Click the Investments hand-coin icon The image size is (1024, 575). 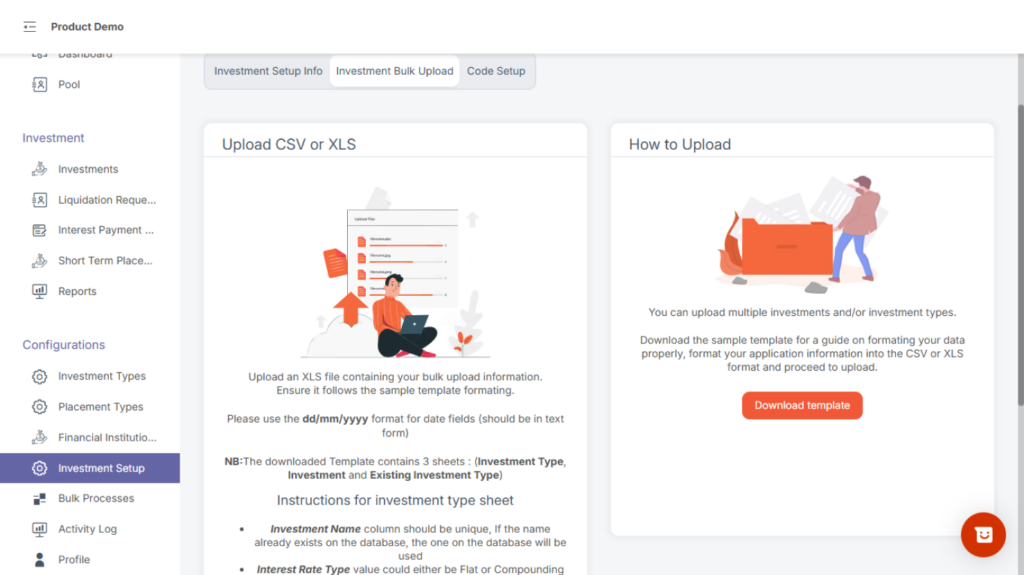click(40, 170)
